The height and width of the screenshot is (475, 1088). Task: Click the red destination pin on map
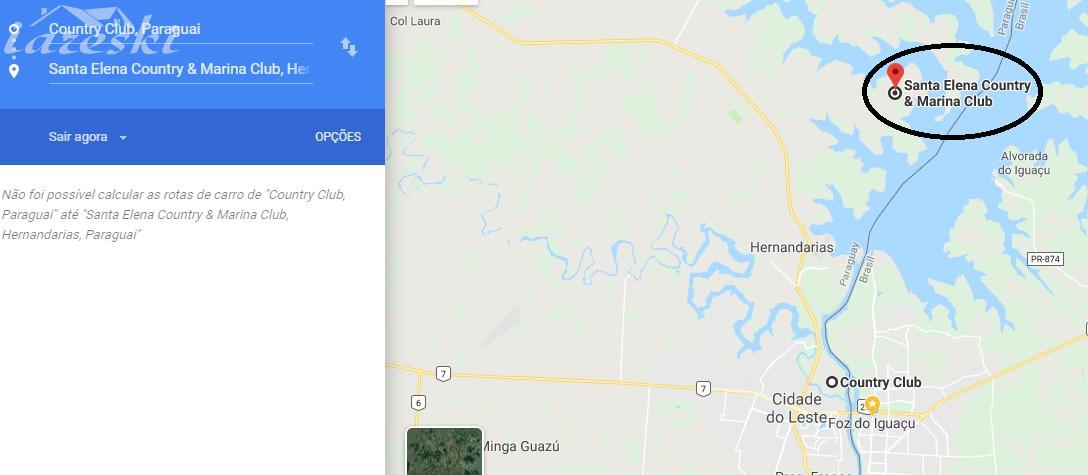click(x=896, y=75)
